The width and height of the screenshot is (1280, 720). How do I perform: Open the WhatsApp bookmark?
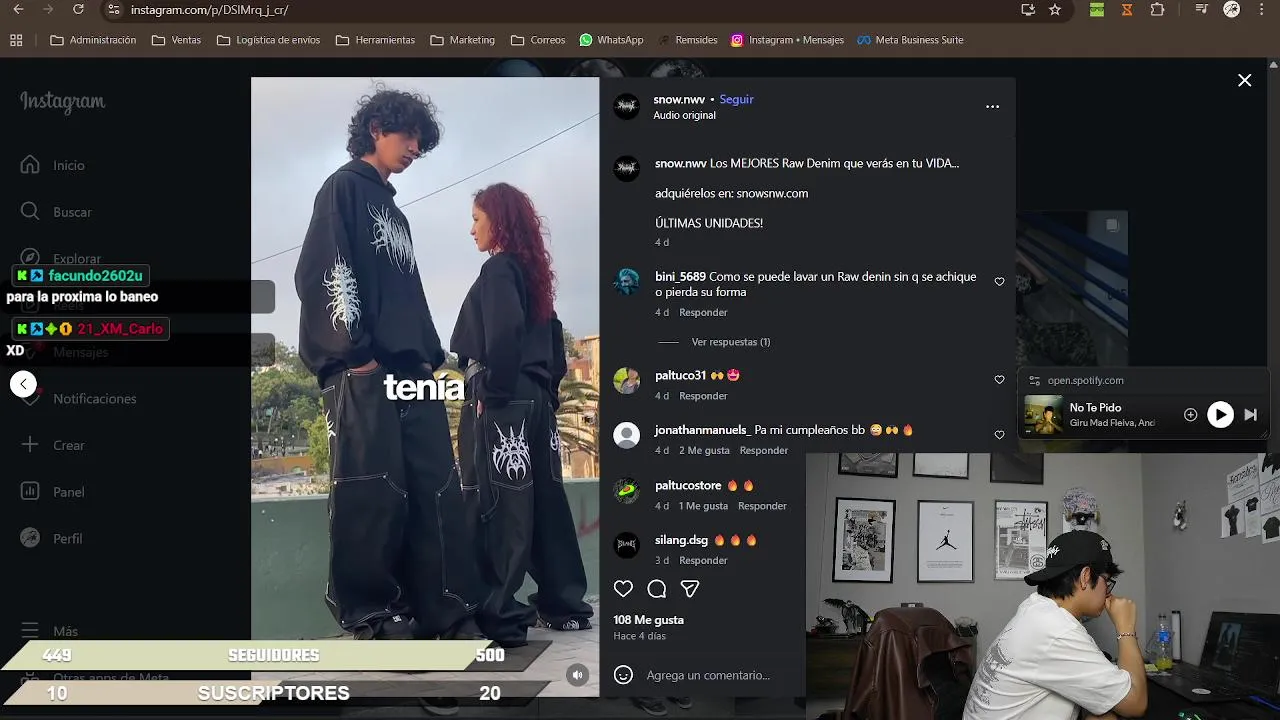tap(611, 40)
